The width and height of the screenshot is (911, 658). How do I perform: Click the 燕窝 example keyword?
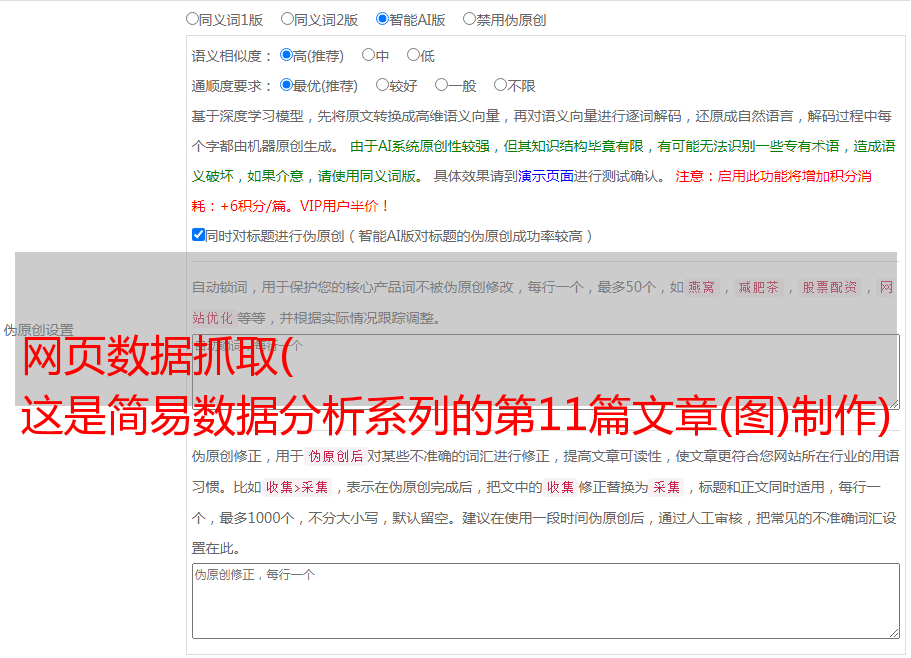(702, 287)
